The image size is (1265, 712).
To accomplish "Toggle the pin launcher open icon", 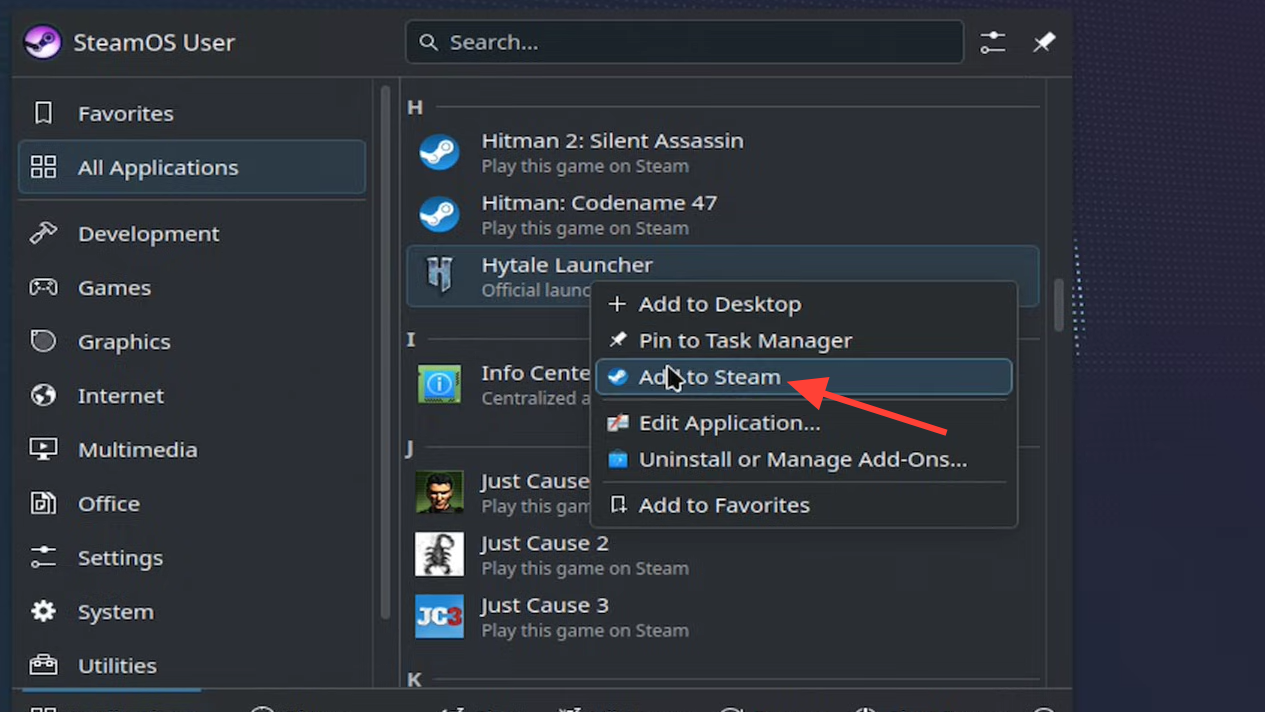I will pyautogui.click(x=1043, y=42).
